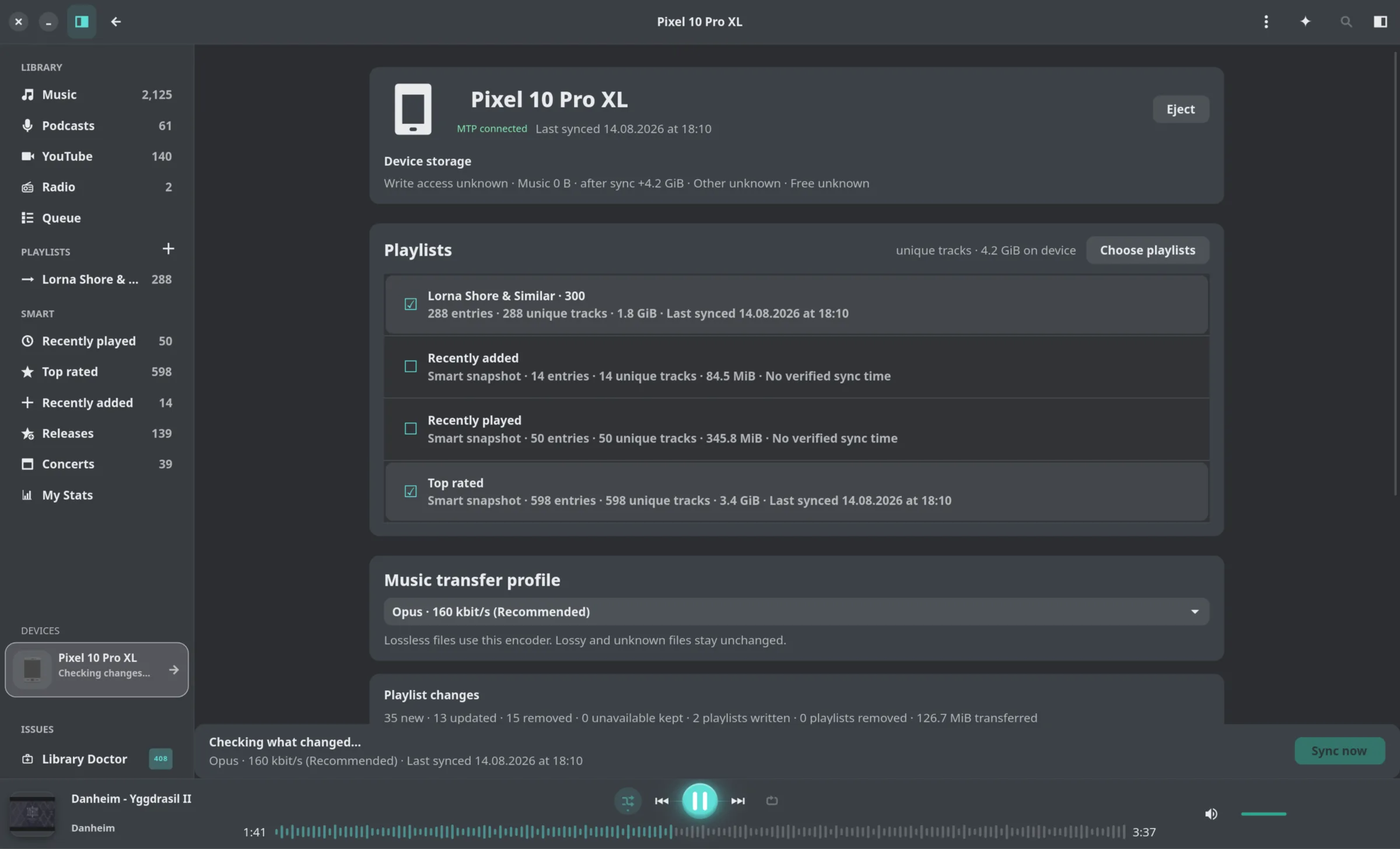Open YouTube section in sidebar
Viewport: 1400px width, 849px height.
point(97,156)
